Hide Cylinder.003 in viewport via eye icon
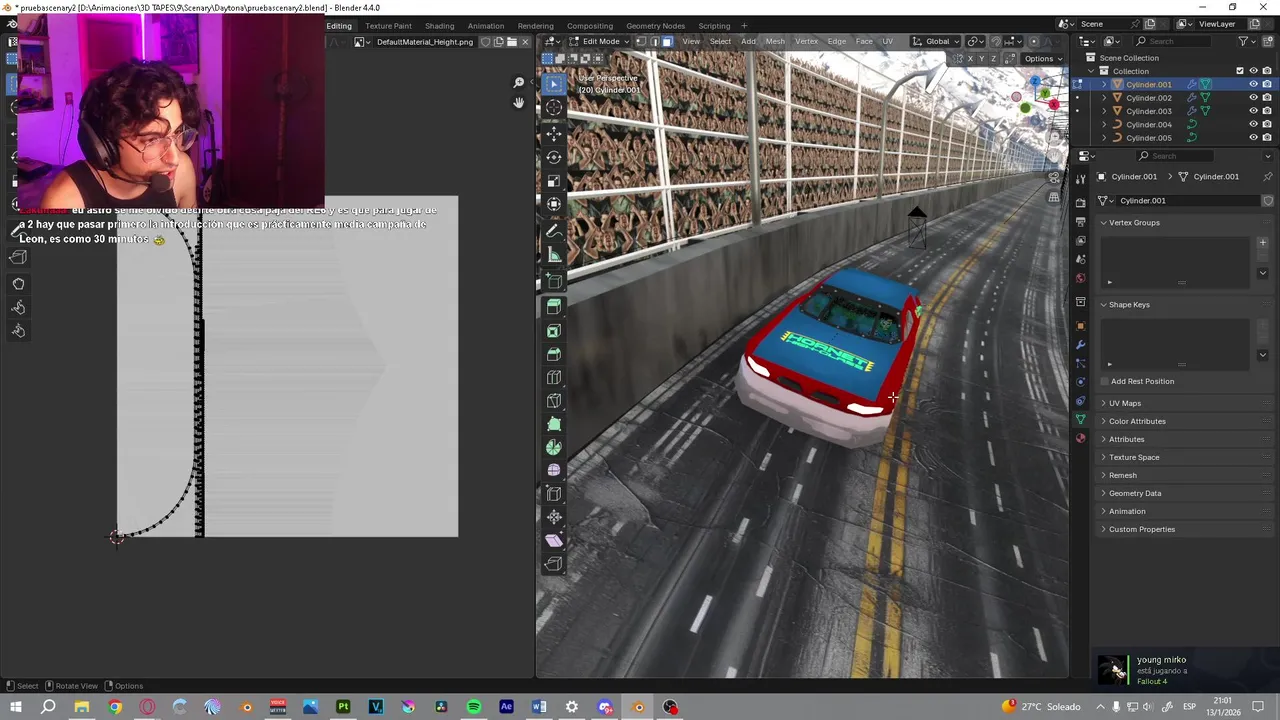 (1253, 111)
